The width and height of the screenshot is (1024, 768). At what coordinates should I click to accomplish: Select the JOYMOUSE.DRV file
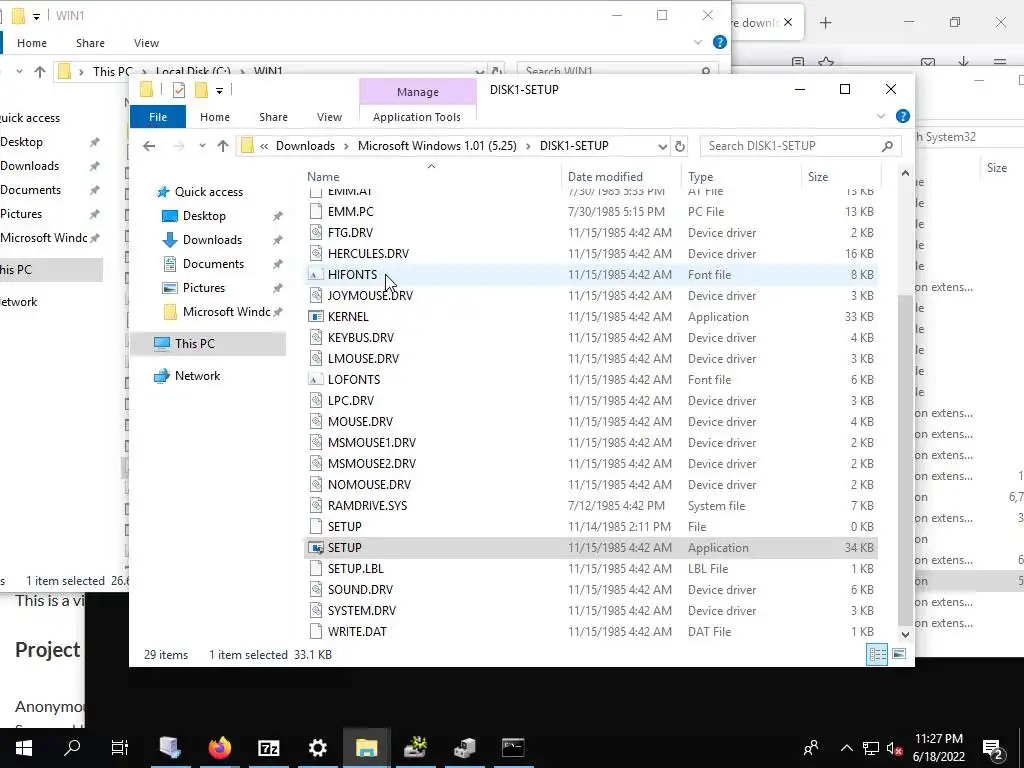tap(370, 296)
